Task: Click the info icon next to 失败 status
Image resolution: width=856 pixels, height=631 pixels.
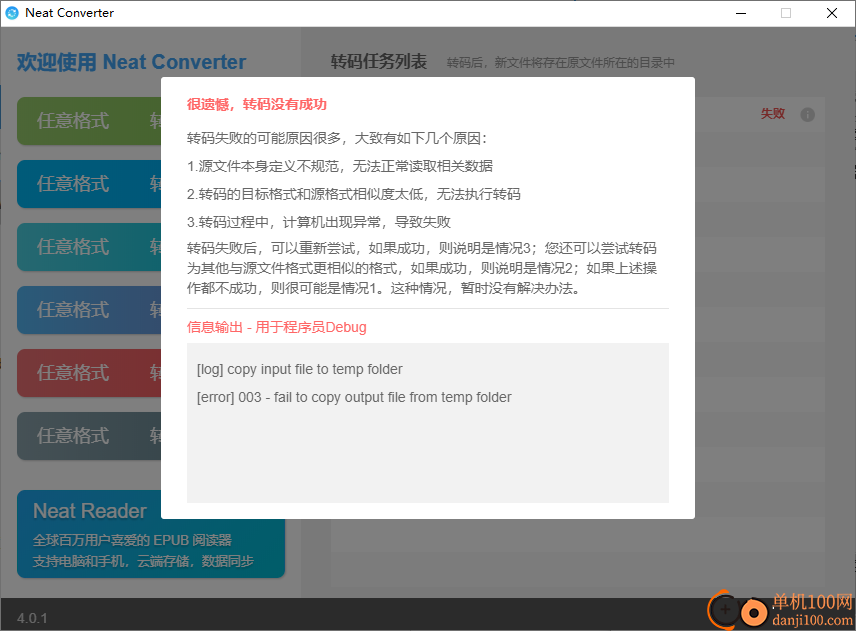Action: (807, 115)
